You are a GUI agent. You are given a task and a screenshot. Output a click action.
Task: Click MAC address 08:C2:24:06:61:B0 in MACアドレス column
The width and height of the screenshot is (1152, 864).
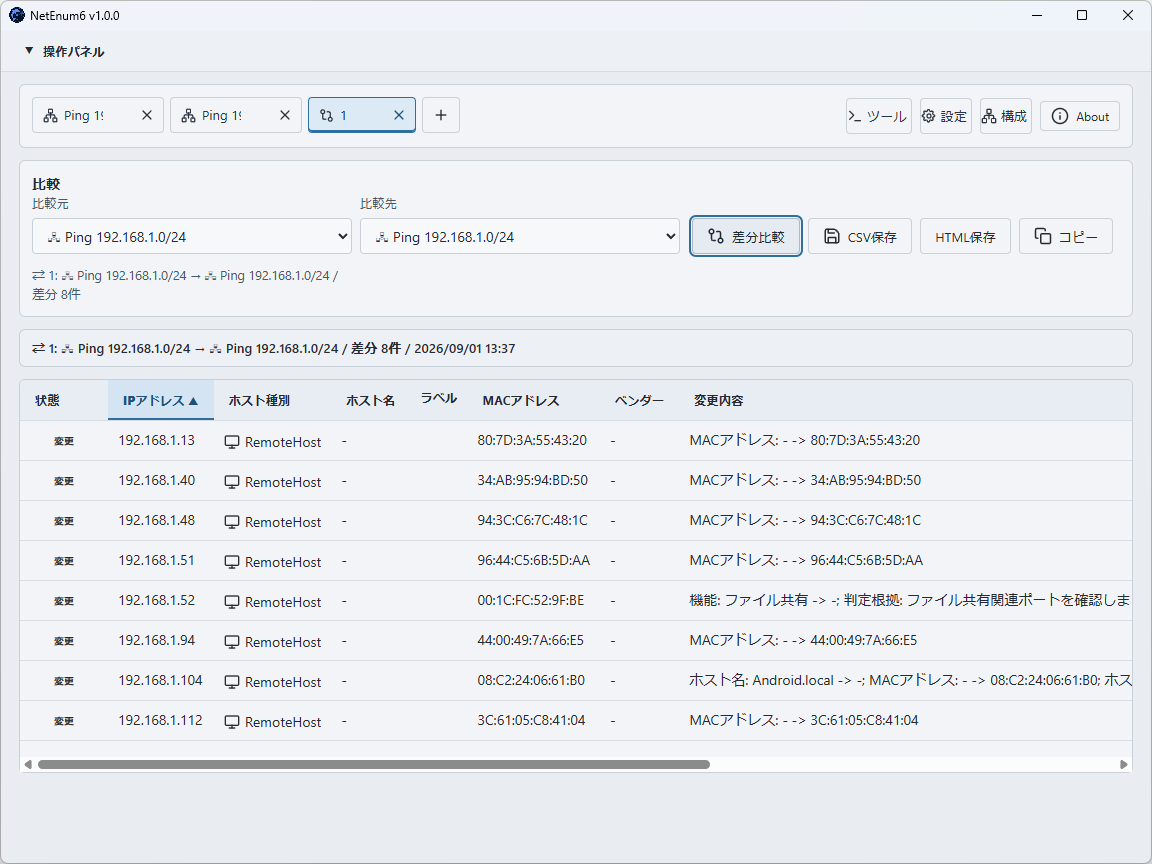(x=531, y=680)
